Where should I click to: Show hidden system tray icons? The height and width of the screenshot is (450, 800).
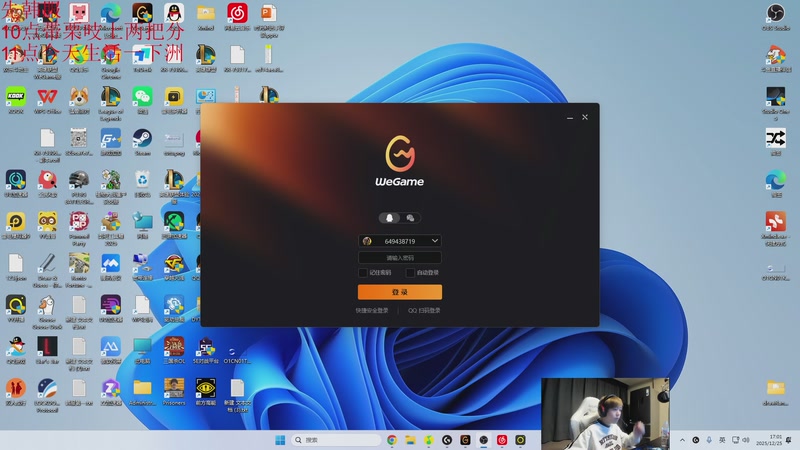pos(682,440)
